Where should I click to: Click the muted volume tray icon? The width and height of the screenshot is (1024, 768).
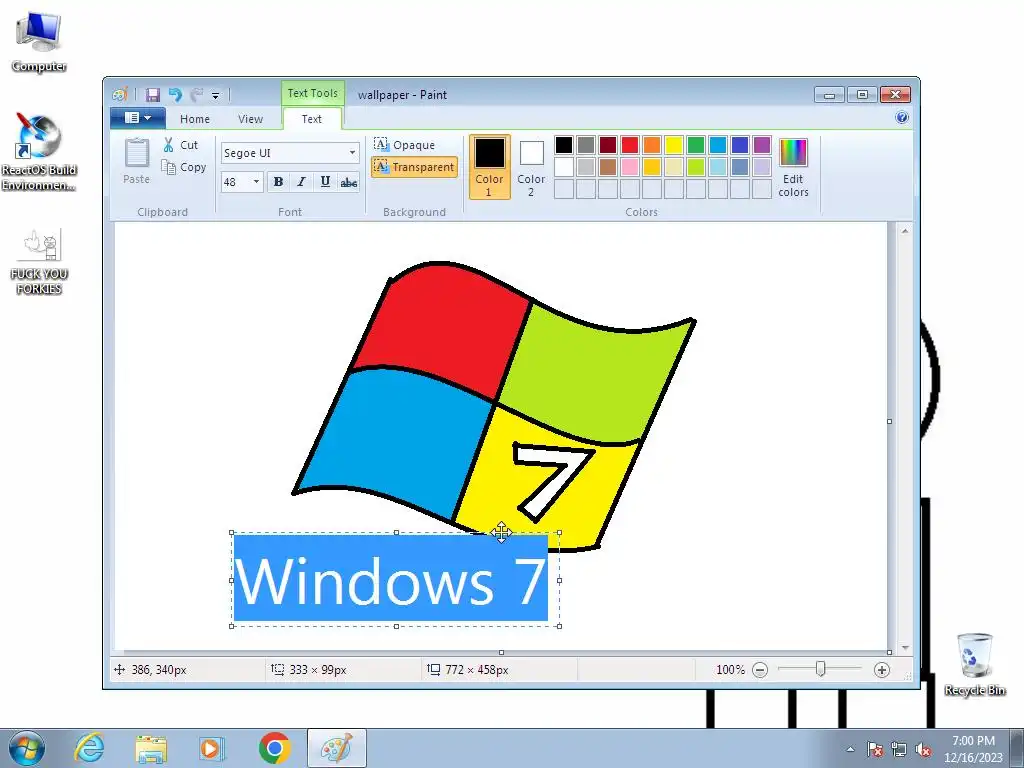click(x=923, y=749)
